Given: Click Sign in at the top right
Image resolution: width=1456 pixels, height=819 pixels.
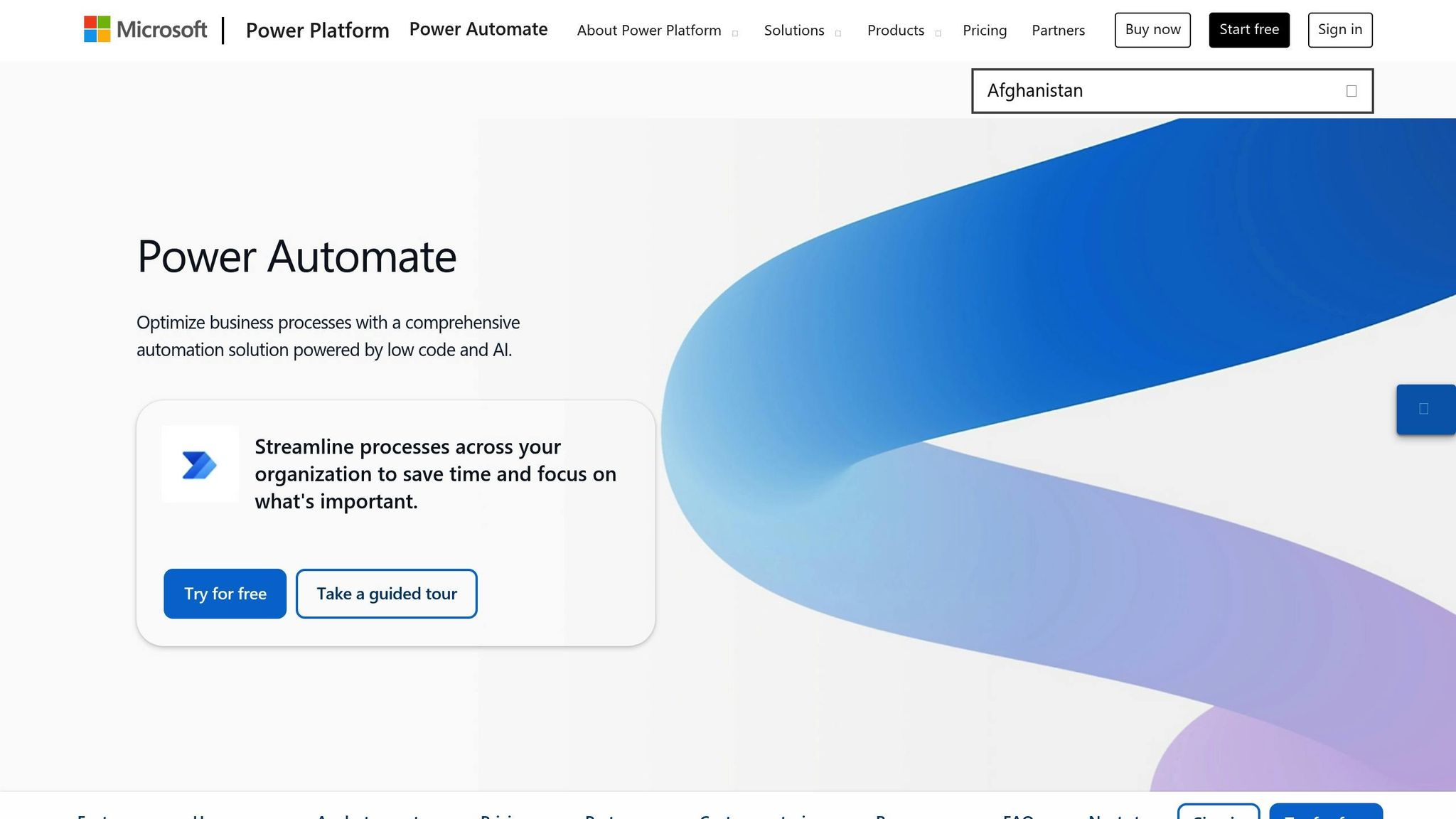Looking at the screenshot, I should [1339, 29].
